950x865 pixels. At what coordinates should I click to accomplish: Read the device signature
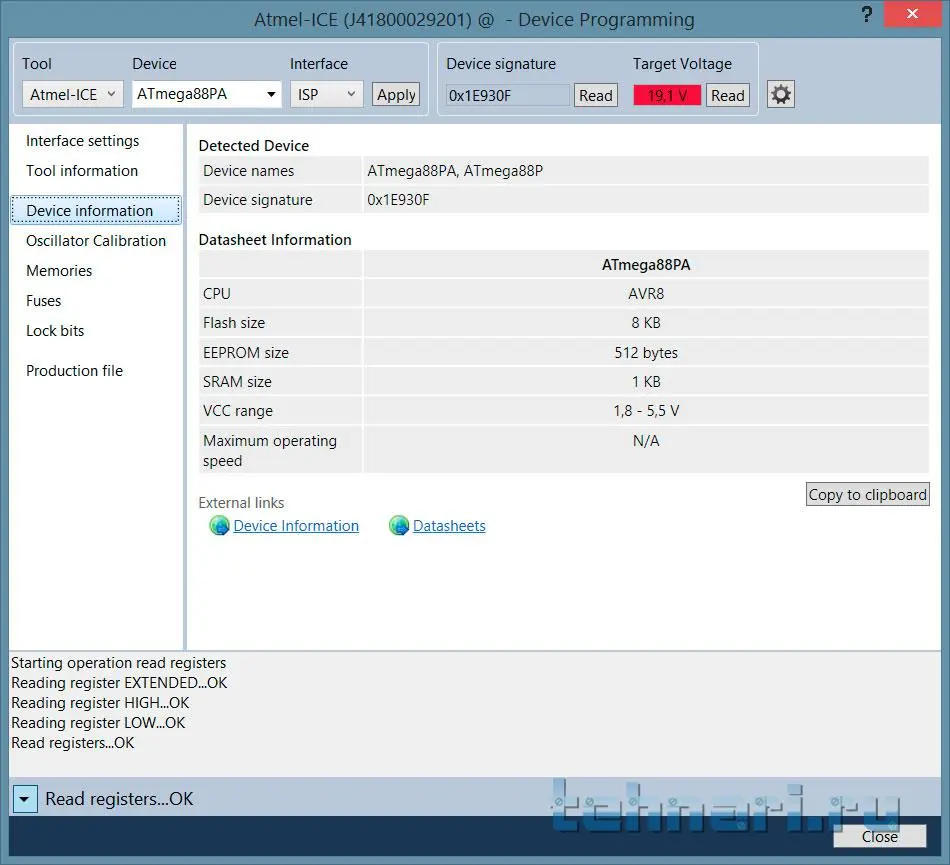596,95
